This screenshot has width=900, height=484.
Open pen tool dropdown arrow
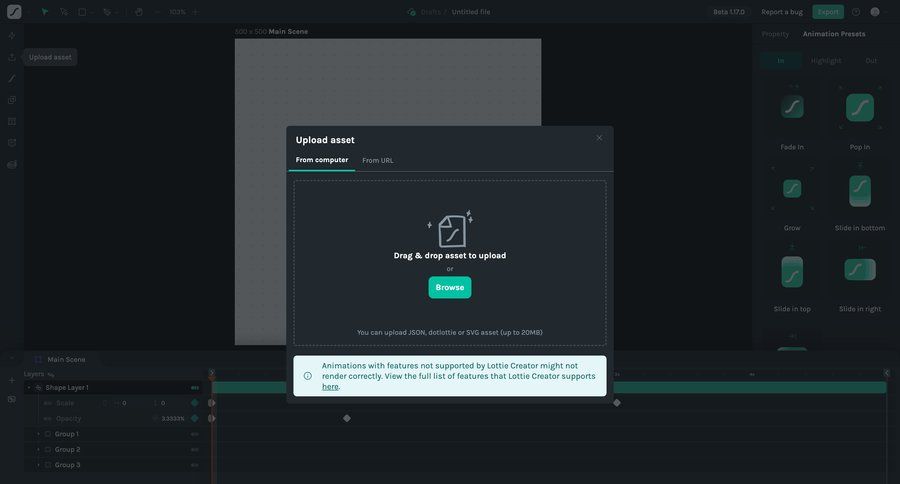117,12
